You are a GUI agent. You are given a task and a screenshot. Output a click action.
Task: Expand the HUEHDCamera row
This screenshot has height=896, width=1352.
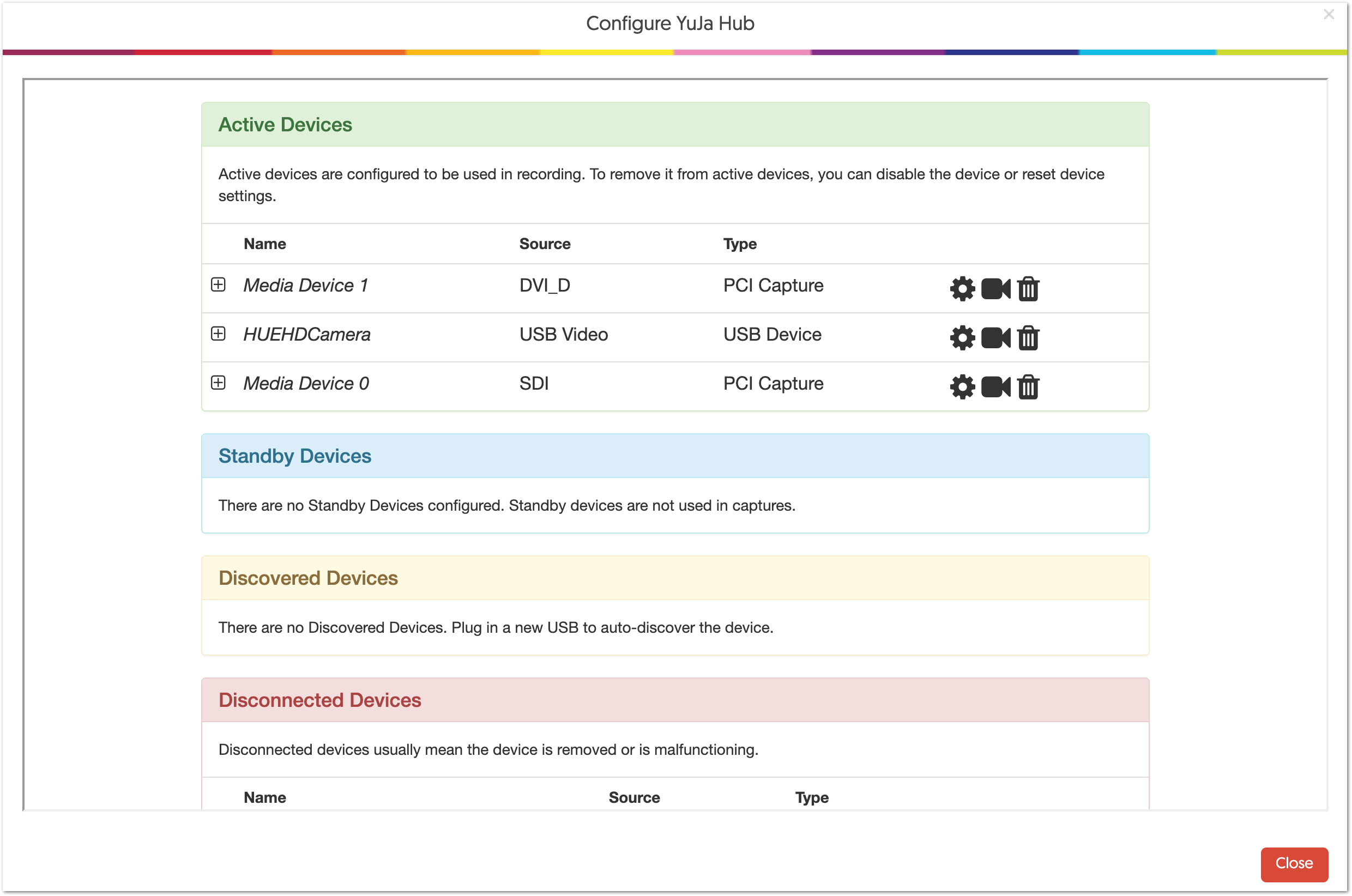[x=219, y=334]
